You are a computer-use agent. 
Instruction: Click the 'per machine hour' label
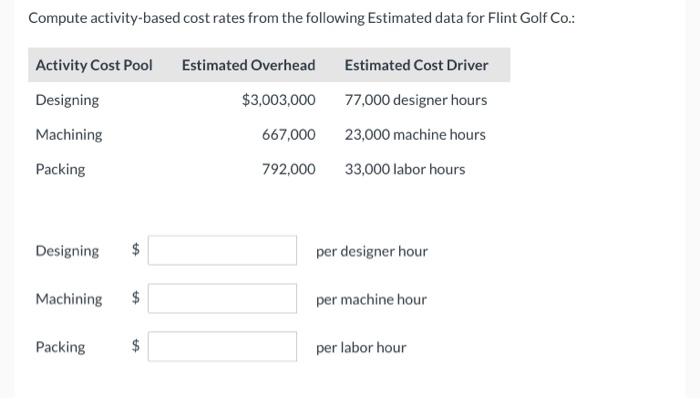371,299
